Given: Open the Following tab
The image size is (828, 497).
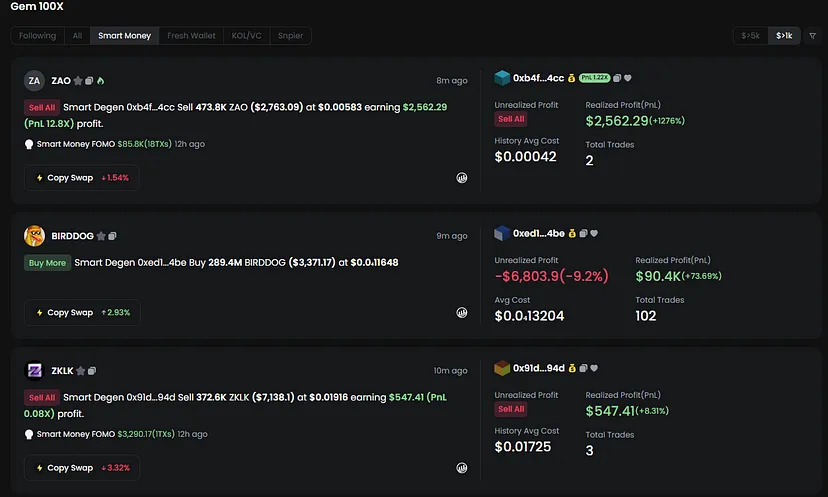Looking at the screenshot, I should [x=38, y=36].
